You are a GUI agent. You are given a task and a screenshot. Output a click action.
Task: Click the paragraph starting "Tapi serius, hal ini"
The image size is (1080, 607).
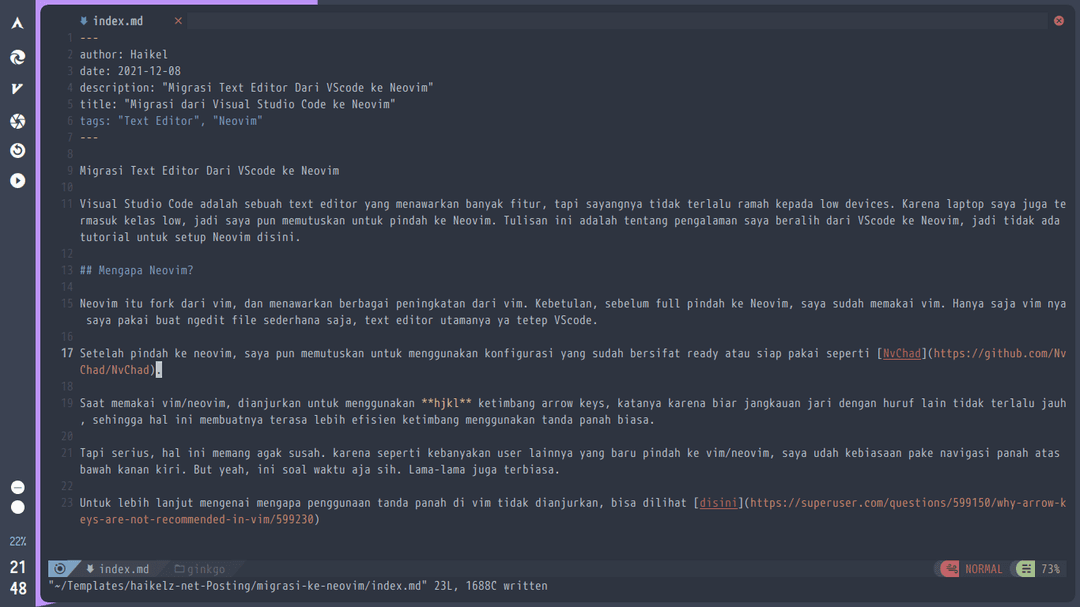click(570, 461)
